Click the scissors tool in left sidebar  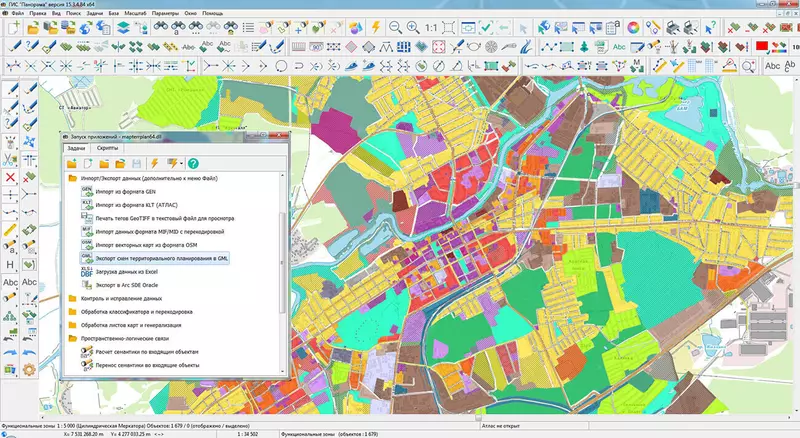pyautogui.click(x=10, y=159)
